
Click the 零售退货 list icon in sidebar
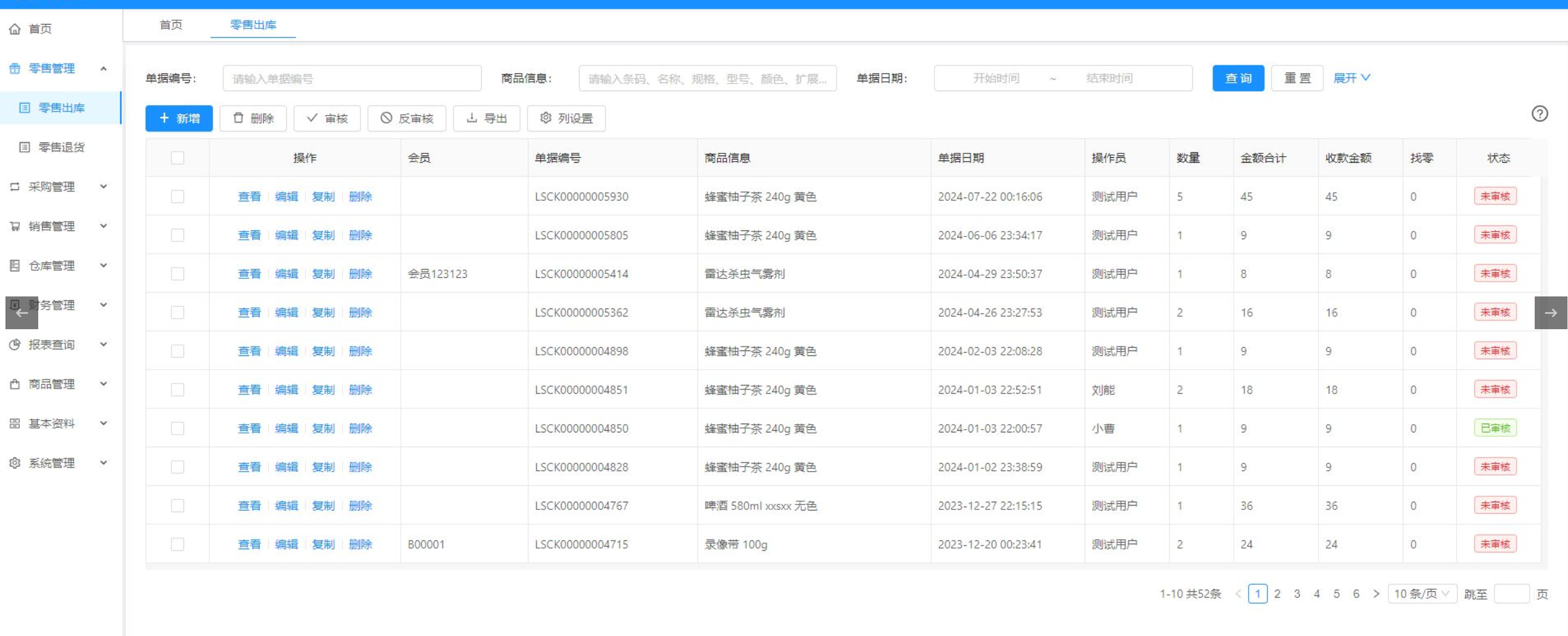25,147
